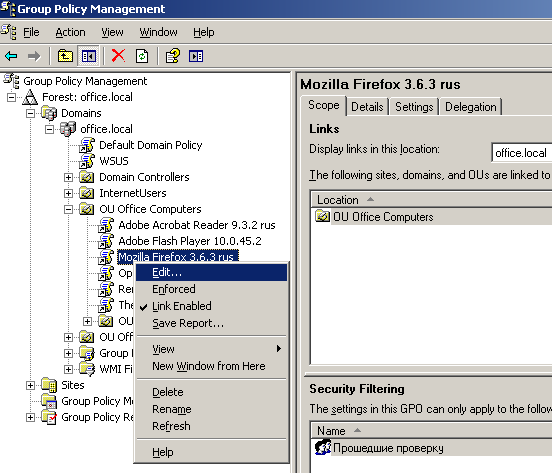Image resolution: width=552 pixels, height=473 pixels.
Task: Click the Default Domain Policy GPO icon
Action: [87, 145]
